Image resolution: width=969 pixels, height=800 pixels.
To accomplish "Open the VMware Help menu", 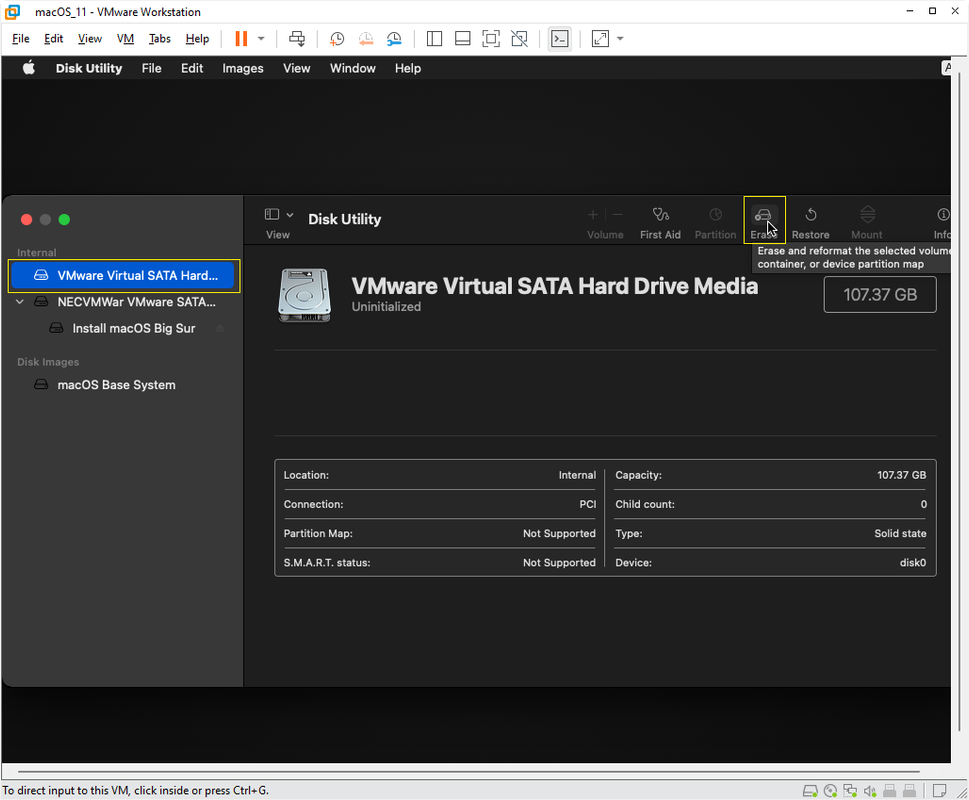I will tap(197, 39).
